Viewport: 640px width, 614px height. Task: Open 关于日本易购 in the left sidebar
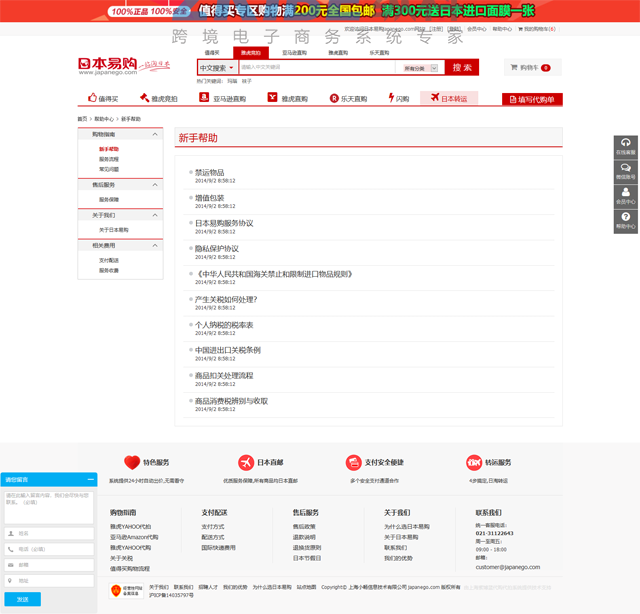tap(114, 230)
